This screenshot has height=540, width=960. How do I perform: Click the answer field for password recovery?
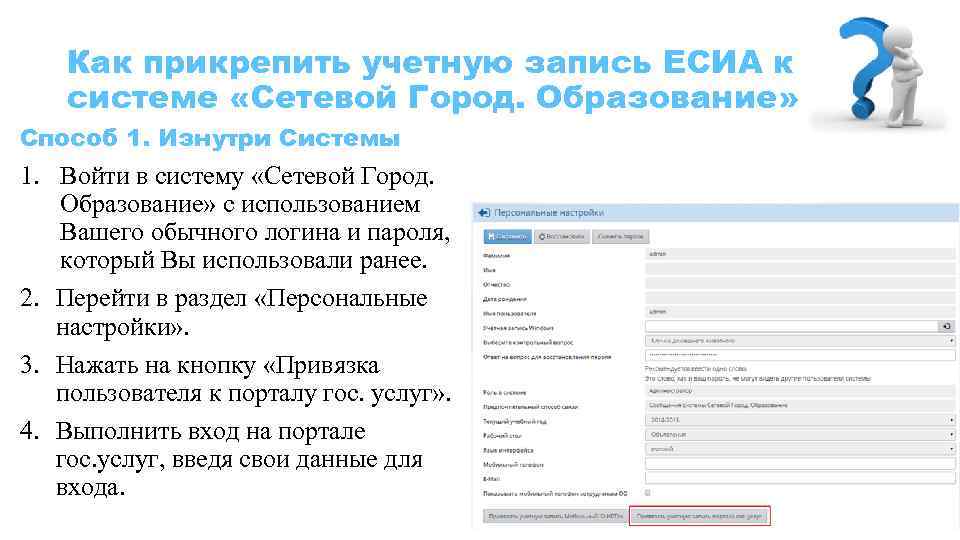(800, 355)
